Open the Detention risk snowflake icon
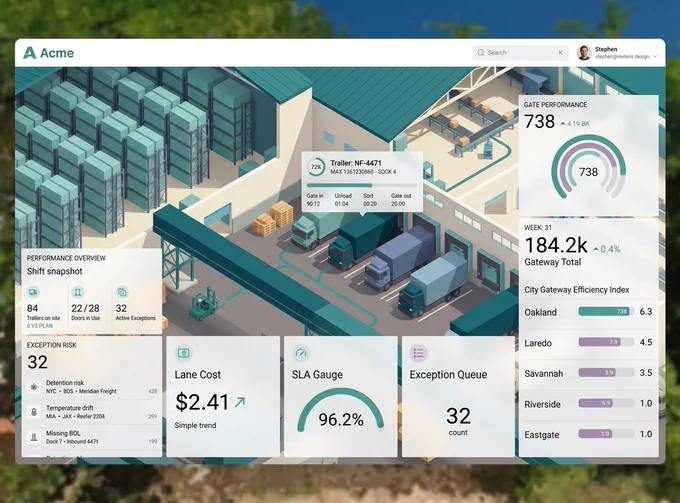The height and width of the screenshot is (503, 680). point(34,387)
